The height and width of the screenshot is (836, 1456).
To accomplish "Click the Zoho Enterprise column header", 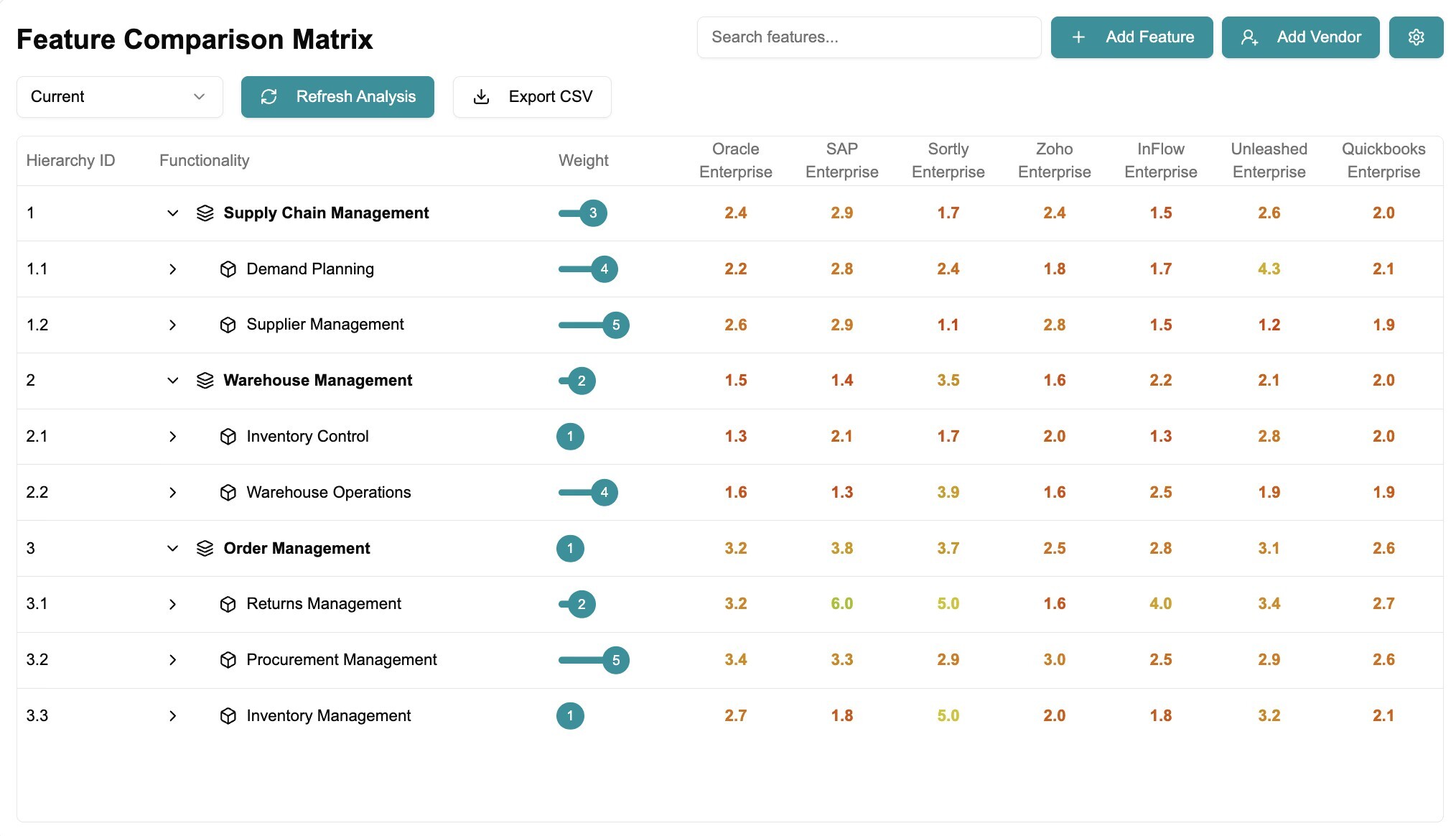I will [x=1055, y=161].
